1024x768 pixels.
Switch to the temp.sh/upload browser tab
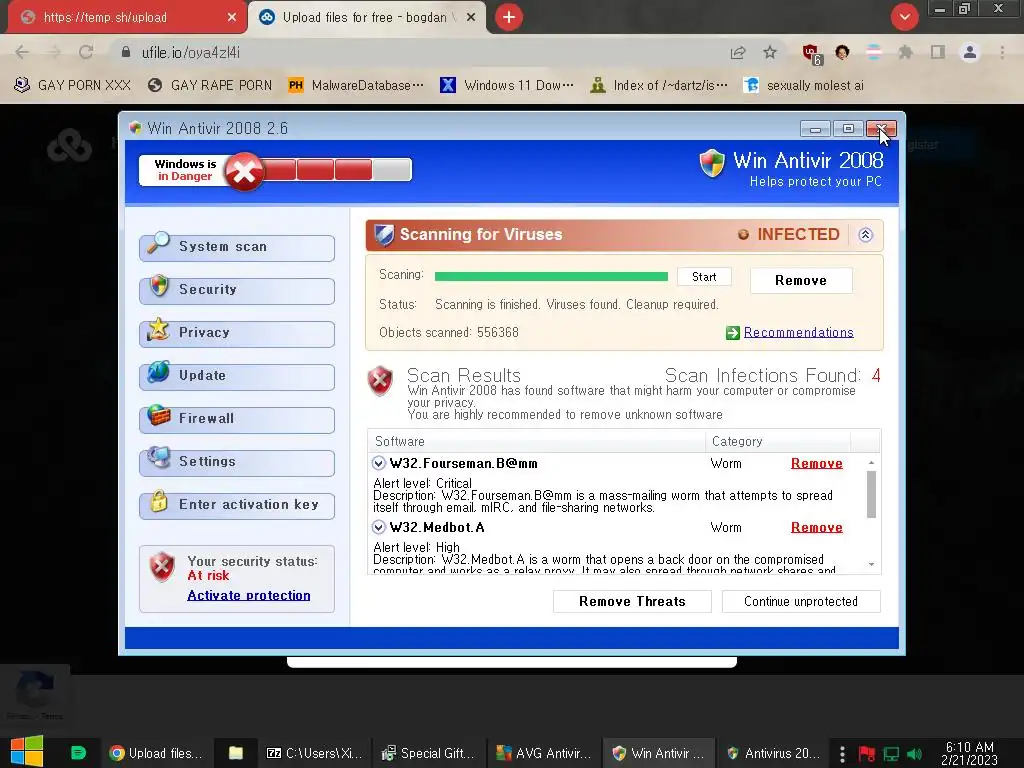click(x=127, y=18)
